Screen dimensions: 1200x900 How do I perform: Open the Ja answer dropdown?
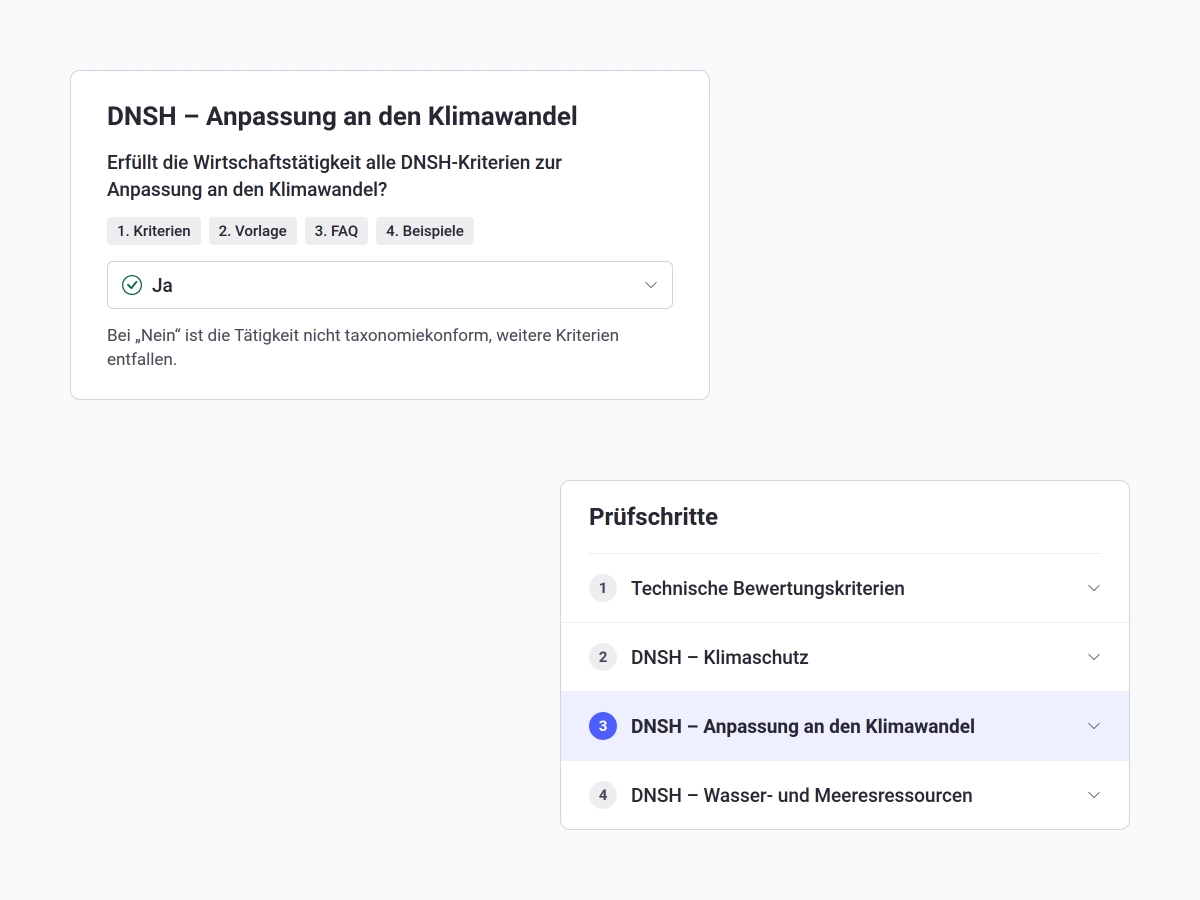coord(390,285)
